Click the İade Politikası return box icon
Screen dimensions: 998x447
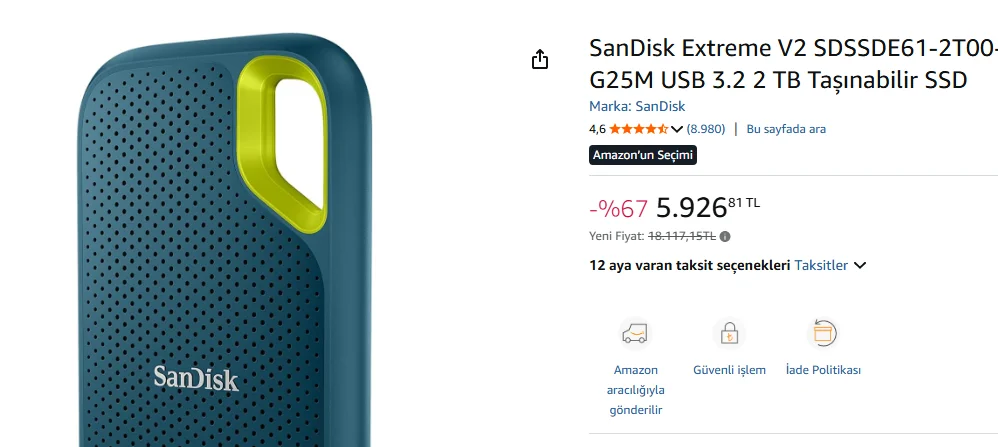point(823,334)
